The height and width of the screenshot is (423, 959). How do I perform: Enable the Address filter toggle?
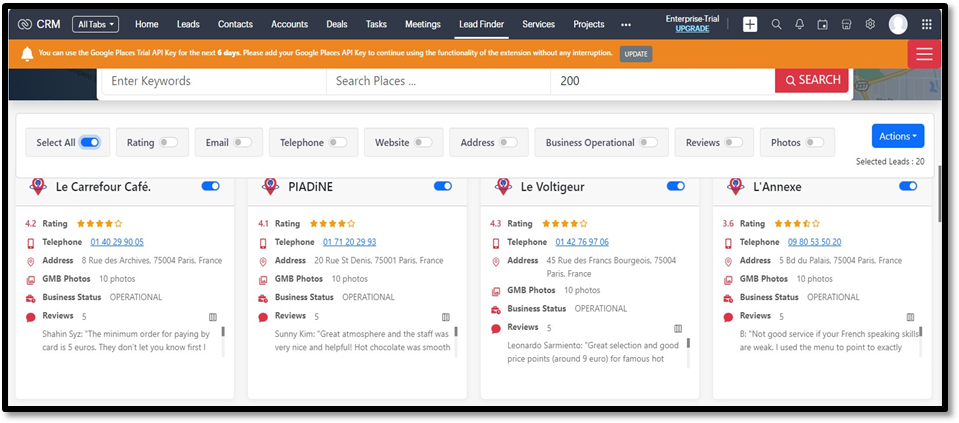[508, 142]
